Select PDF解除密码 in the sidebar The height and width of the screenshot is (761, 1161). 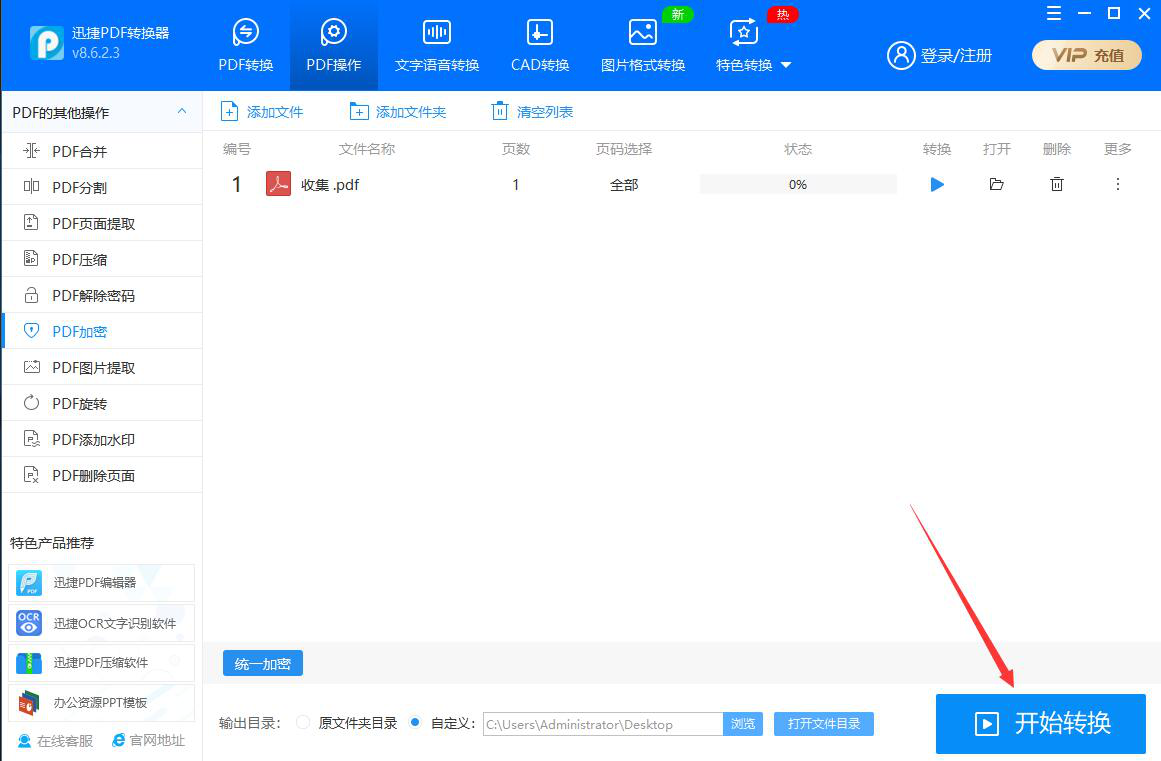102,295
